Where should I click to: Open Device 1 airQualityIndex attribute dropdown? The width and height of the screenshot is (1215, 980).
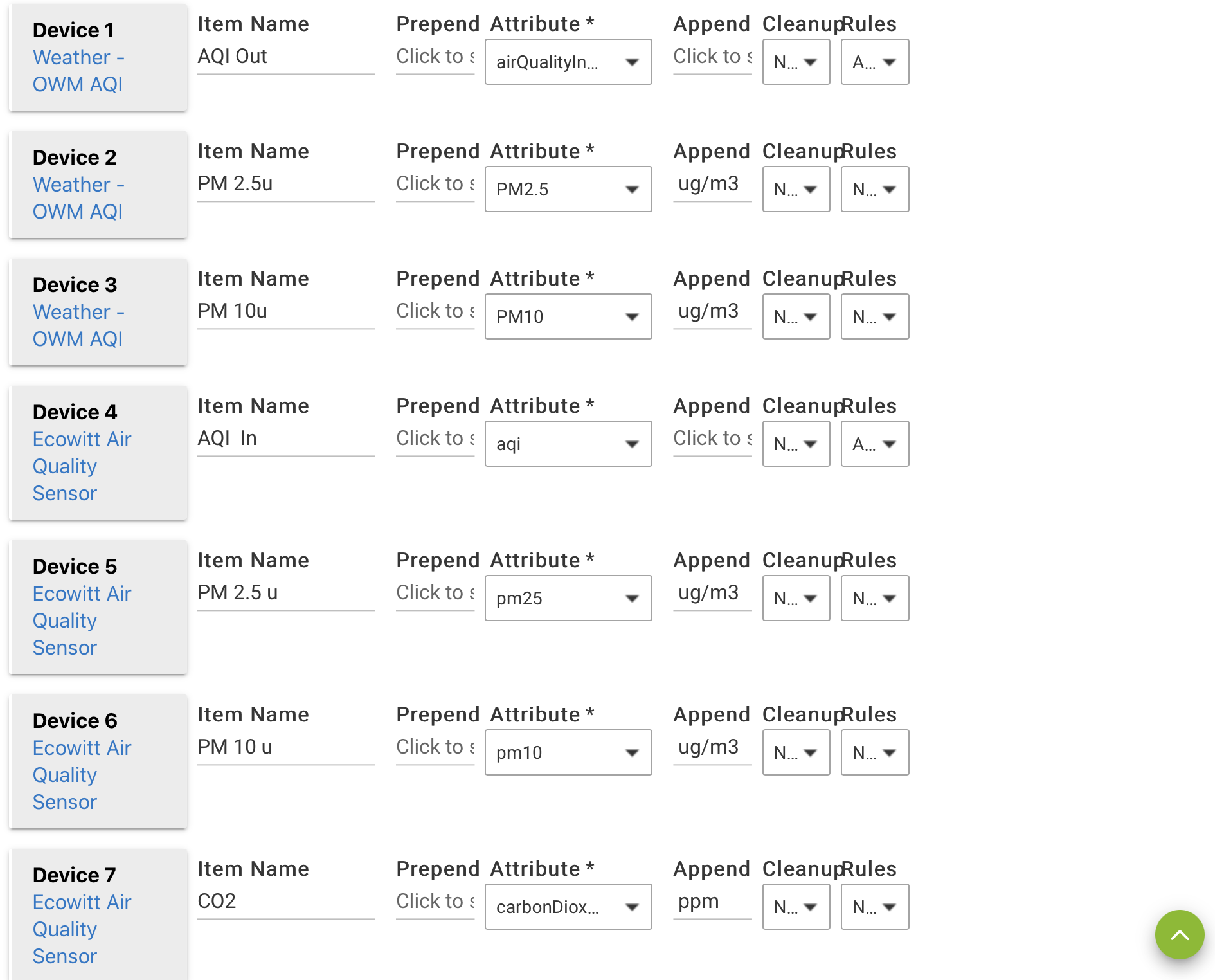click(x=568, y=62)
